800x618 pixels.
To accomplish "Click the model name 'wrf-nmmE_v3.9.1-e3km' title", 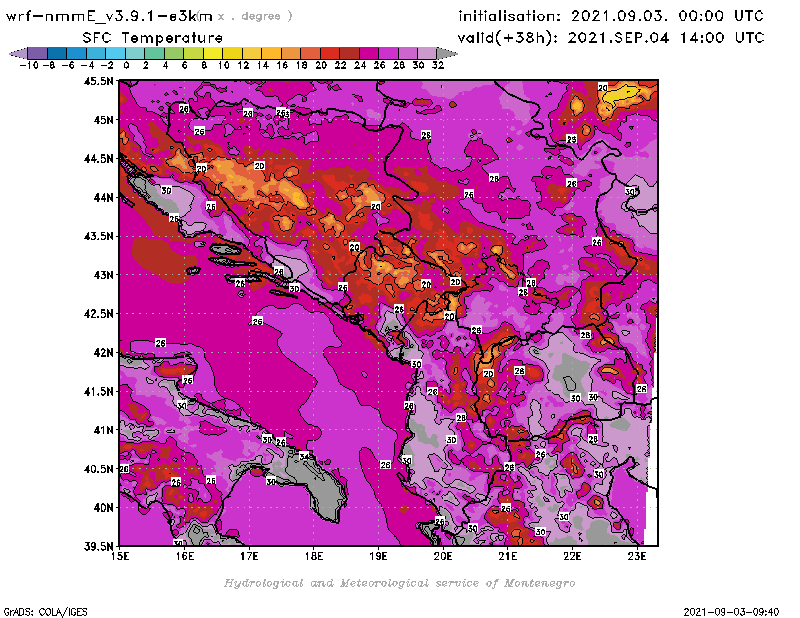I will pyautogui.click(x=109, y=16).
